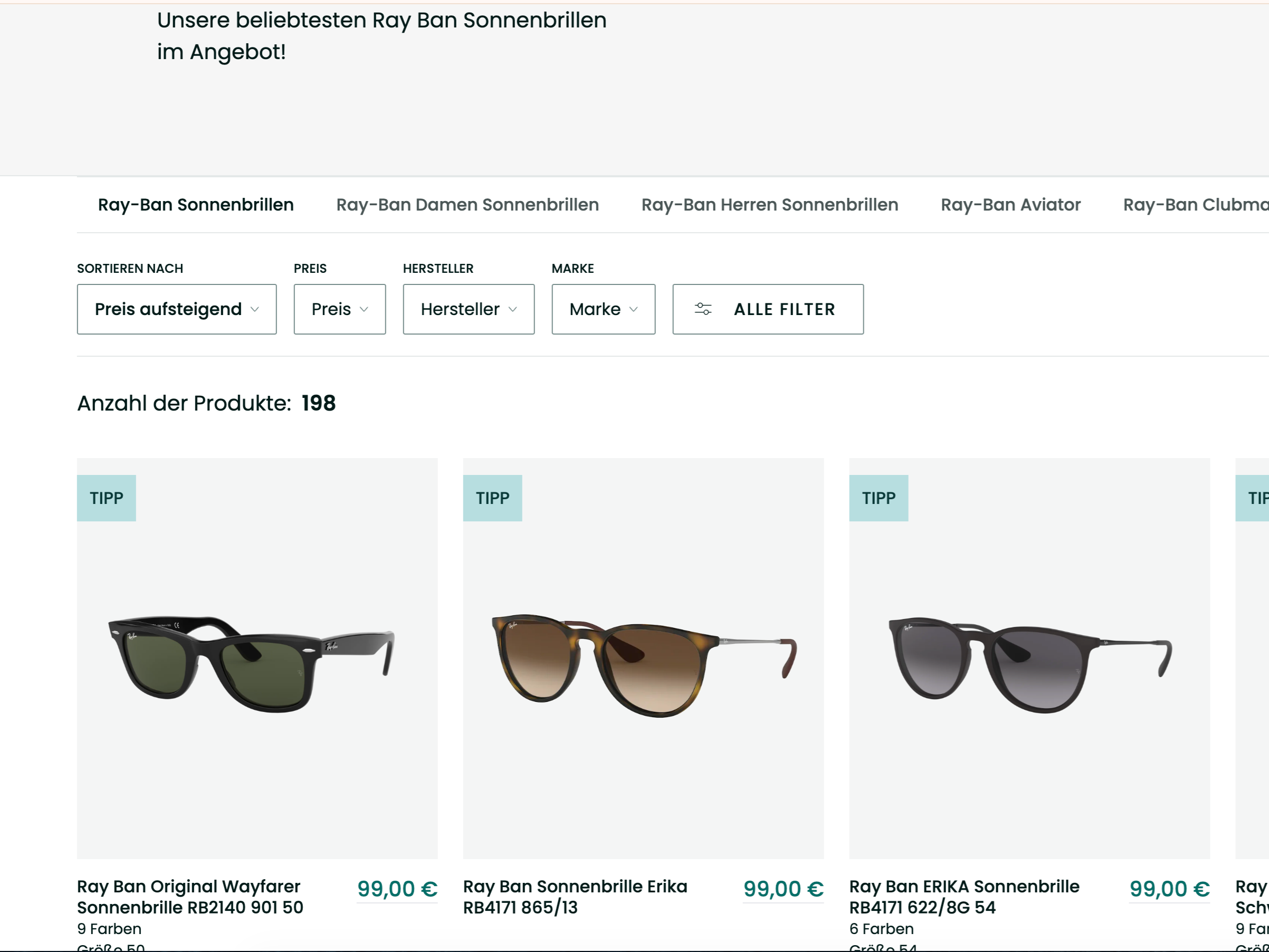The width and height of the screenshot is (1269, 952).
Task: Click the 99,00 € price of Original Wayfarer
Action: pos(397,889)
